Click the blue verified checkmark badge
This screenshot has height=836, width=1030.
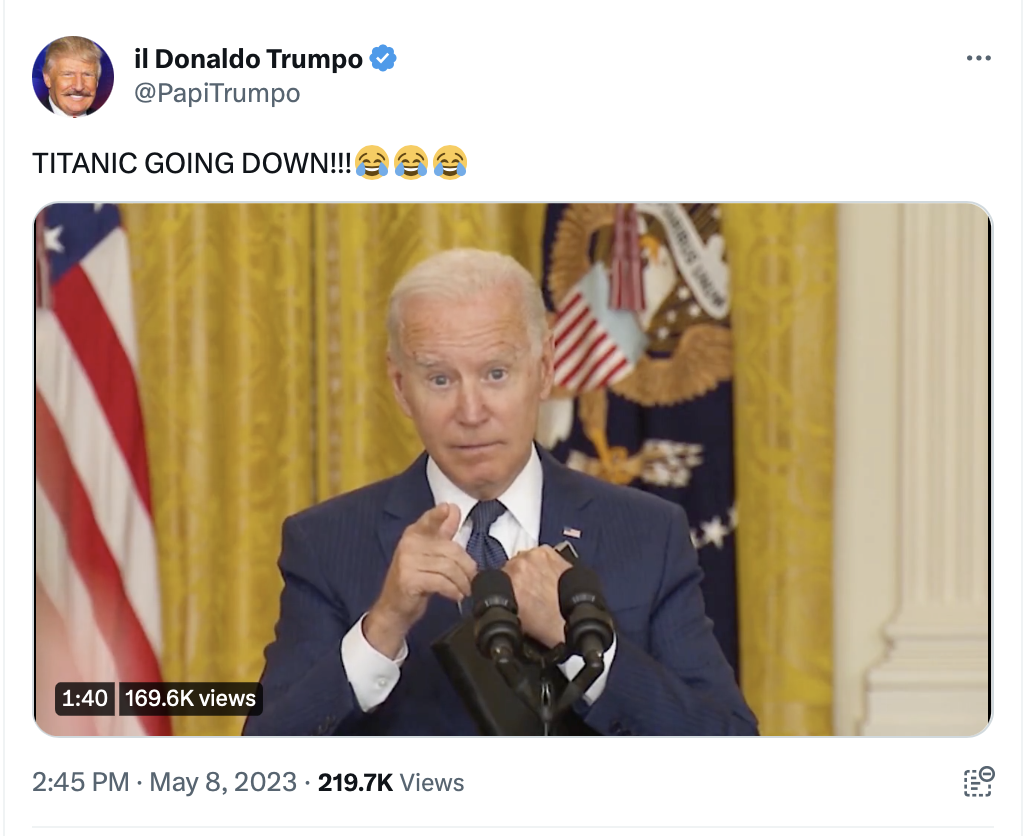point(383,58)
